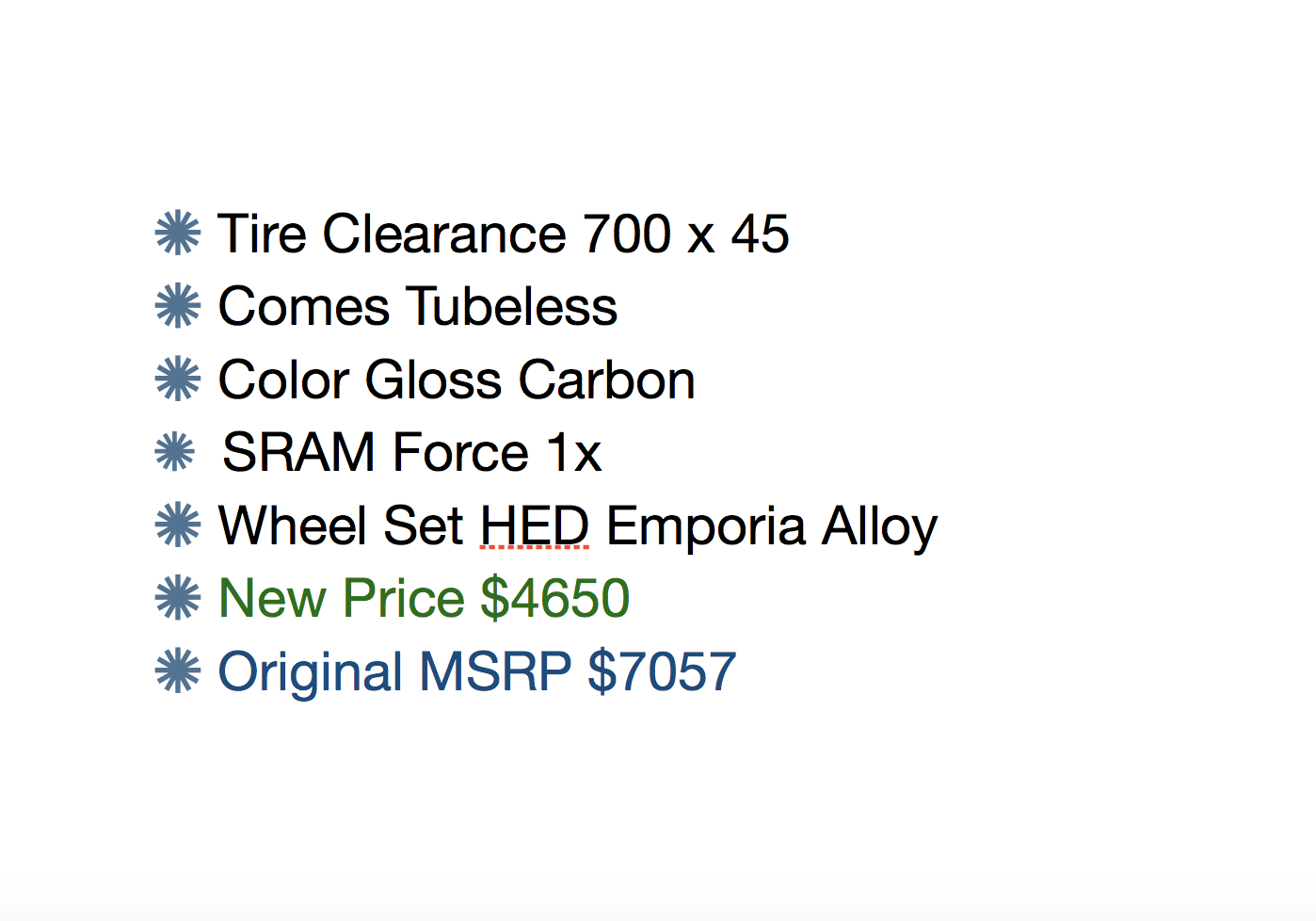Select the bullet beside Original MSRP

178,671
